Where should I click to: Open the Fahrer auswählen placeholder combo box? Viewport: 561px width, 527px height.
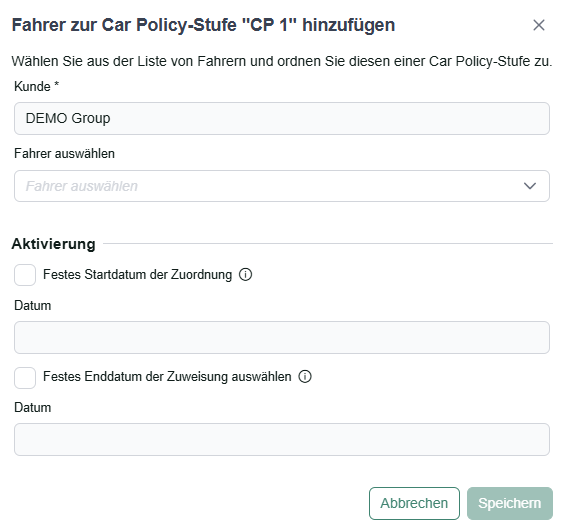[282, 186]
